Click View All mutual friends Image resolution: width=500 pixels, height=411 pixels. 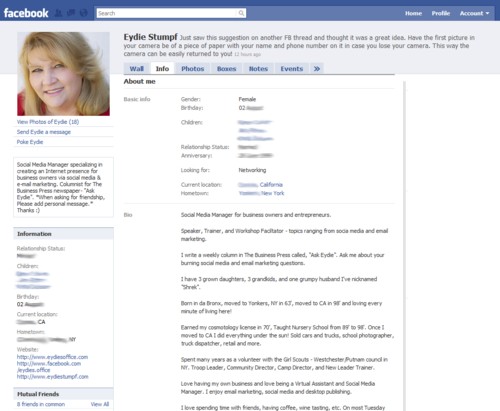click(x=100, y=404)
